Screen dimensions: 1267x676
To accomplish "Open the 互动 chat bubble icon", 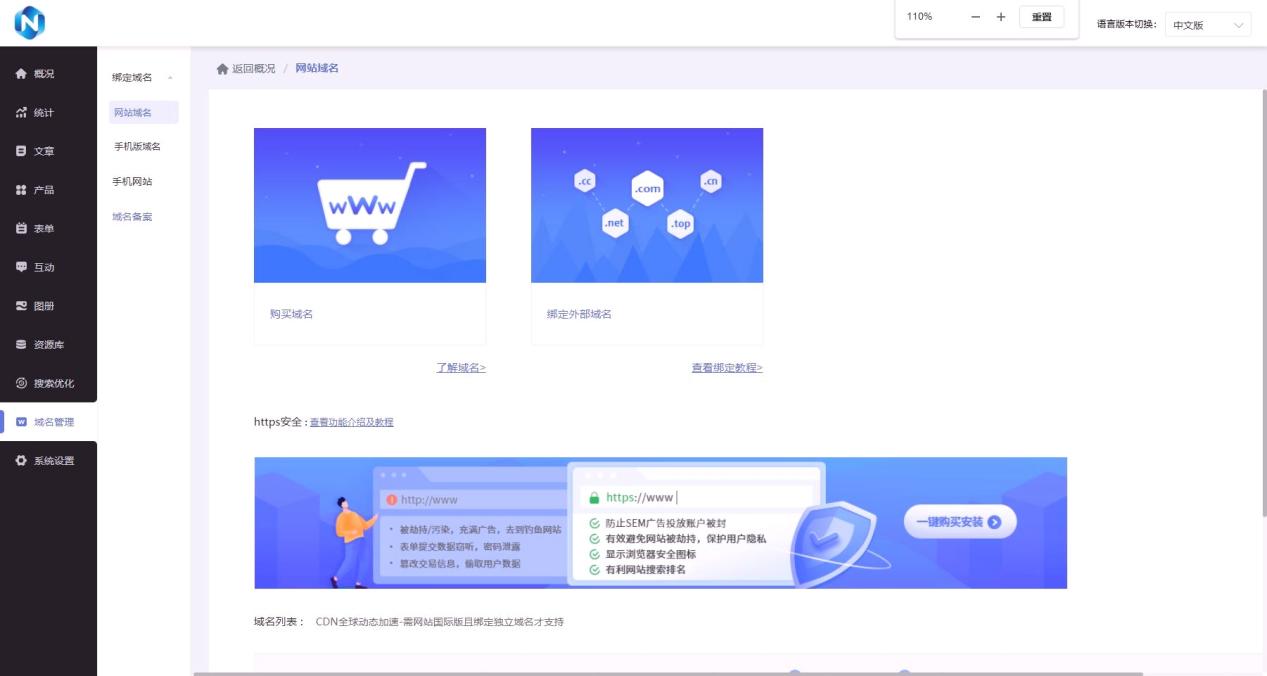I will pos(21,267).
